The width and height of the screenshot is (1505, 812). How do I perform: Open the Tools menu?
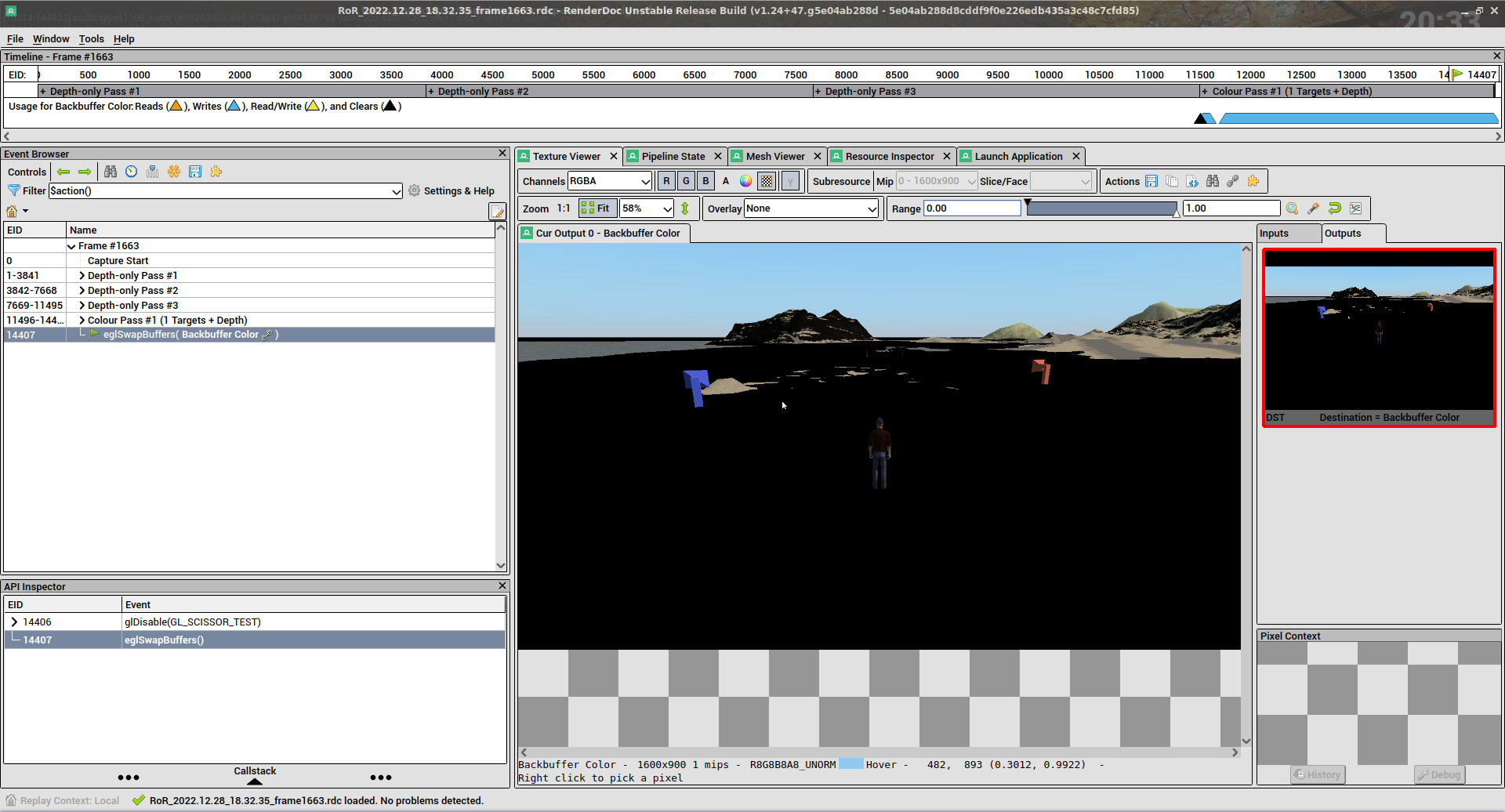point(91,38)
